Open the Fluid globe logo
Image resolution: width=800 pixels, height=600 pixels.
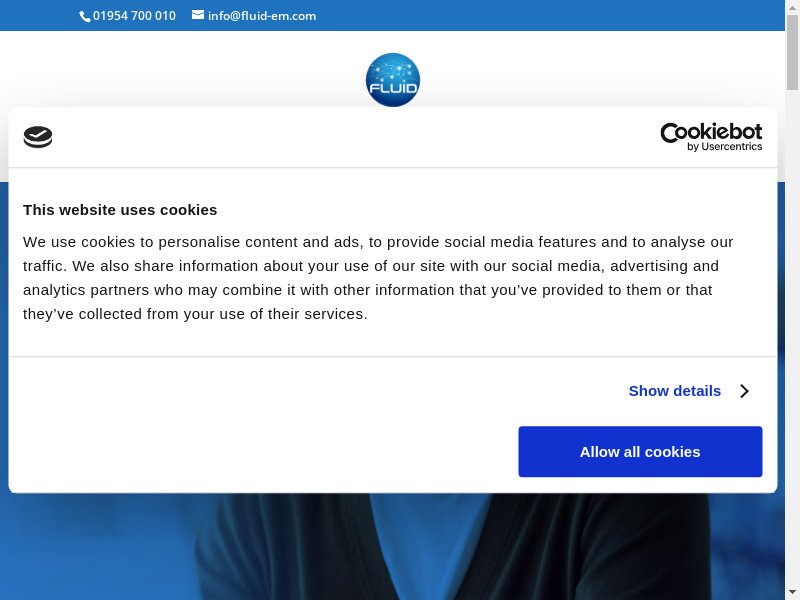pyautogui.click(x=392, y=80)
